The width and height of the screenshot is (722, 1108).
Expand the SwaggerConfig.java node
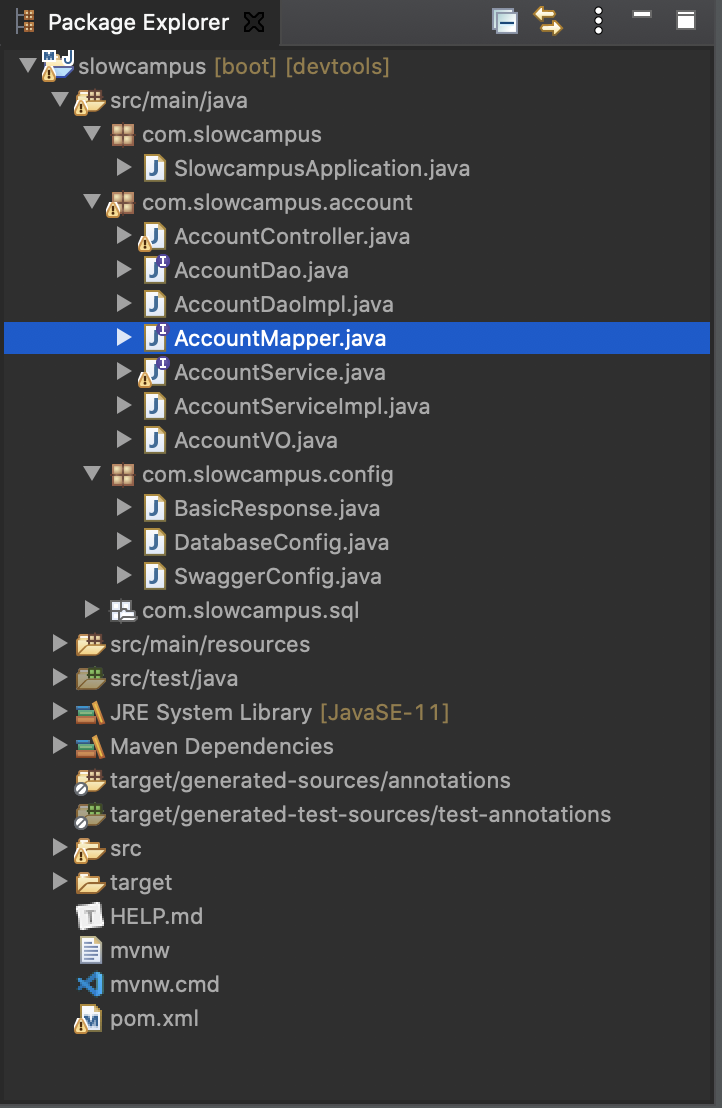(x=124, y=575)
